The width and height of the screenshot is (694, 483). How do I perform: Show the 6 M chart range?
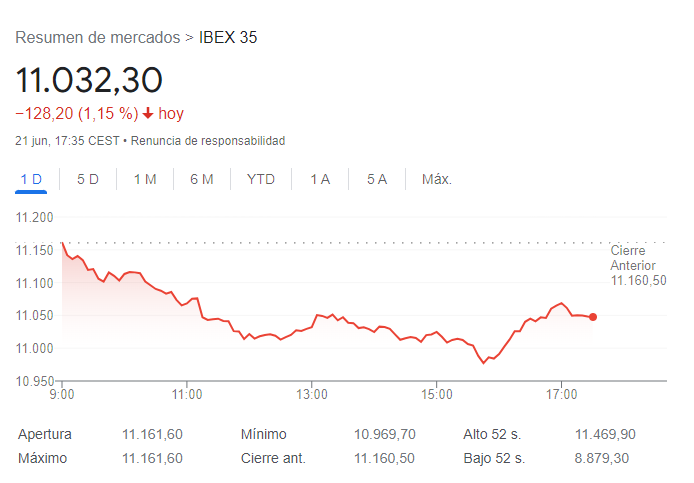202,179
